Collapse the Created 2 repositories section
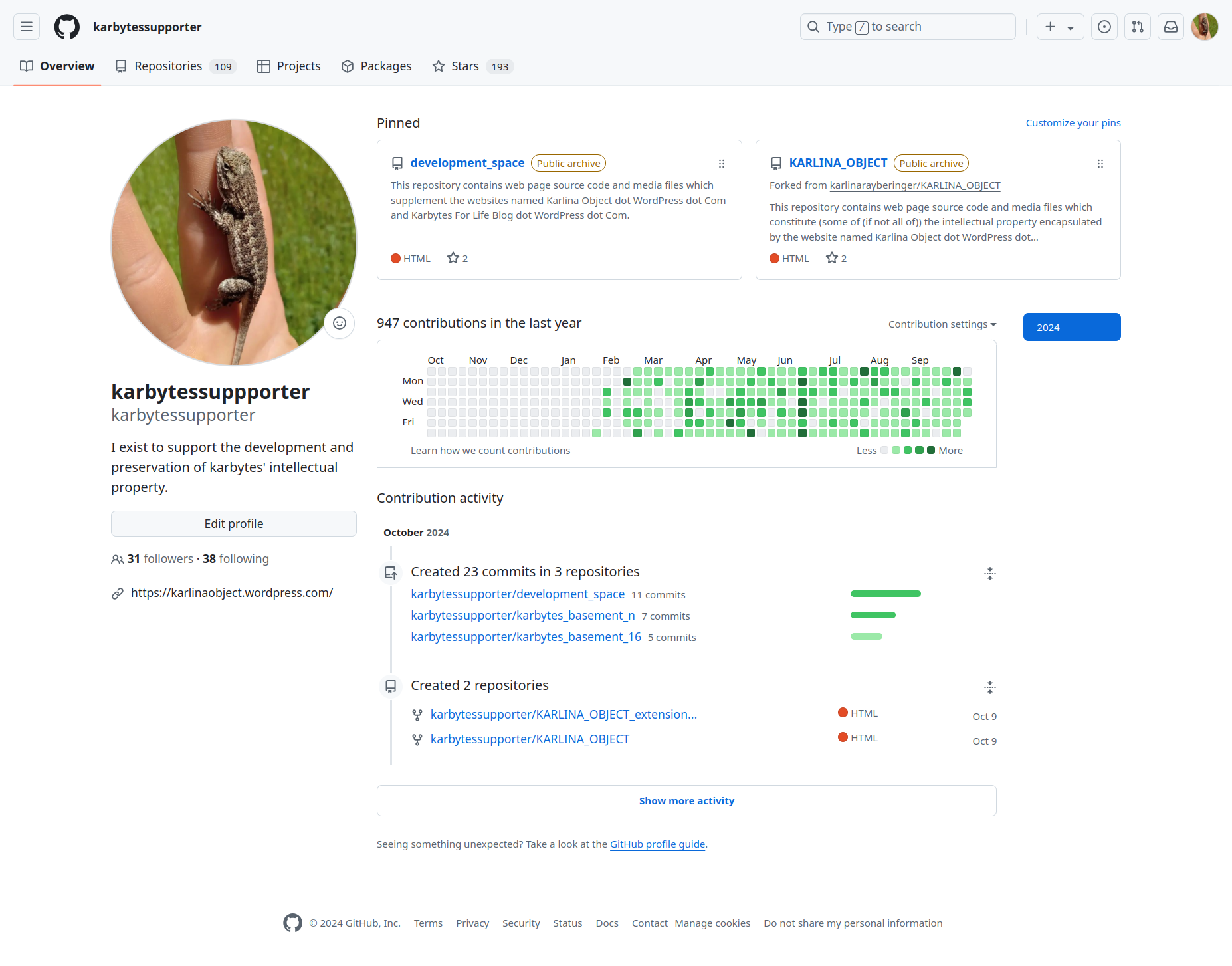Viewport: 1232px width, 966px height. click(x=990, y=687)
